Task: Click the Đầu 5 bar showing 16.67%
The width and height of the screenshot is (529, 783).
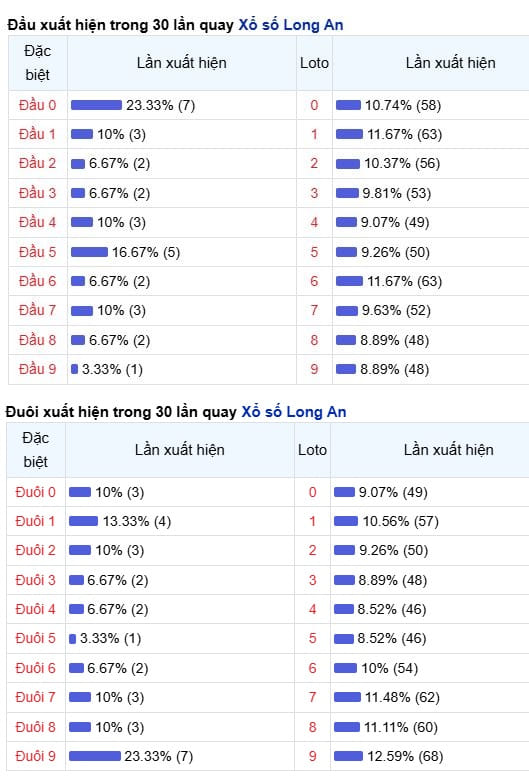Action: [x=89, y=252]
